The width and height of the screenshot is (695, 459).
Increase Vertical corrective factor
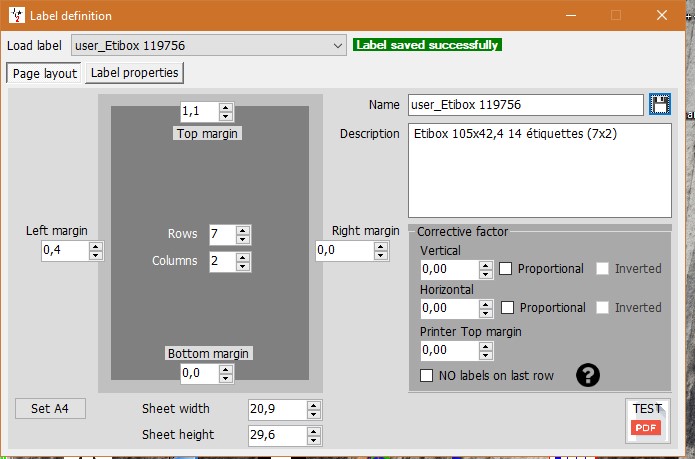coord(486,265)
